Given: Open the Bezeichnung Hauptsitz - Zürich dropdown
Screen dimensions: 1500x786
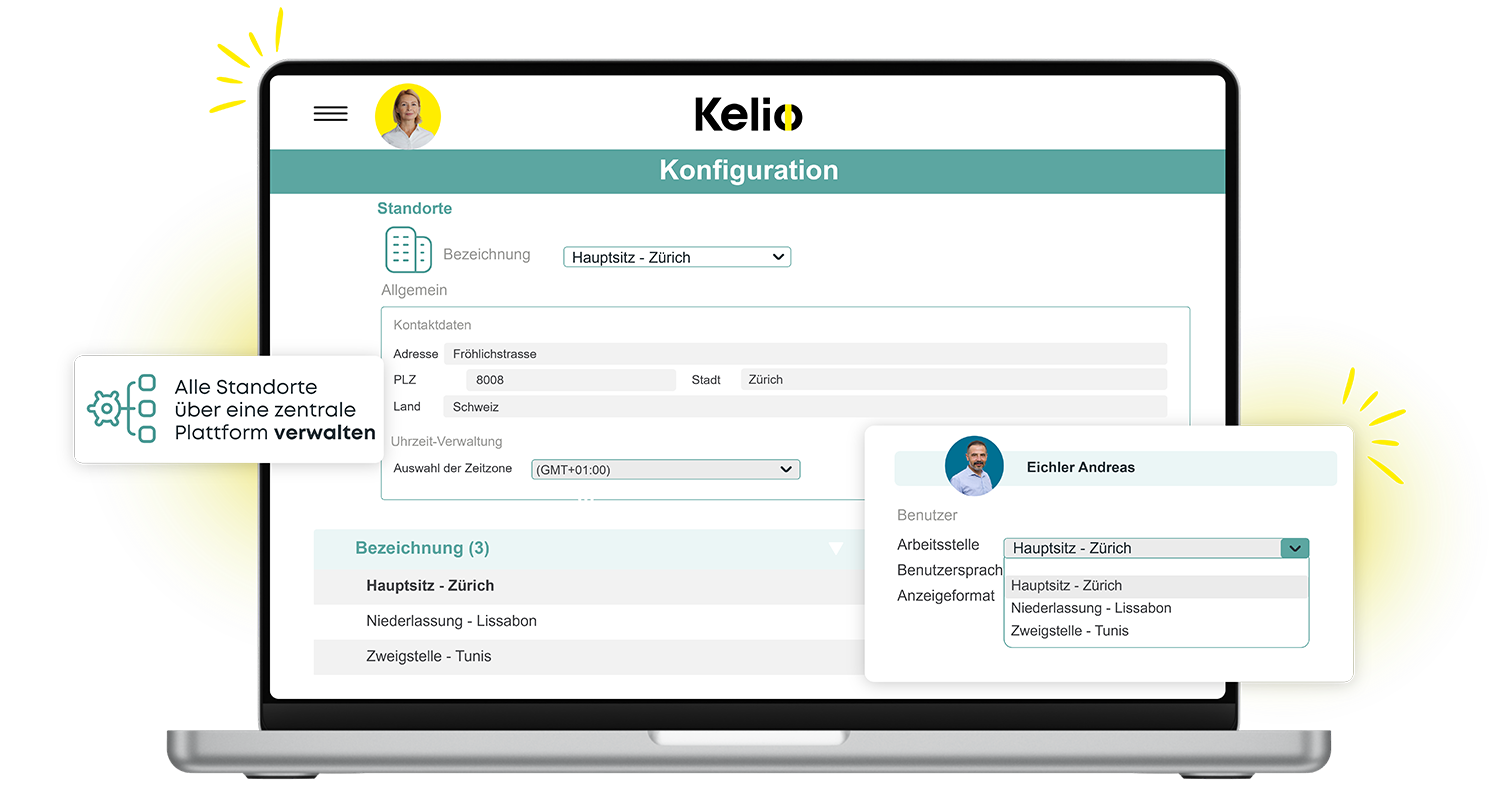Looking at the screenshot, I should click(677, 257).
